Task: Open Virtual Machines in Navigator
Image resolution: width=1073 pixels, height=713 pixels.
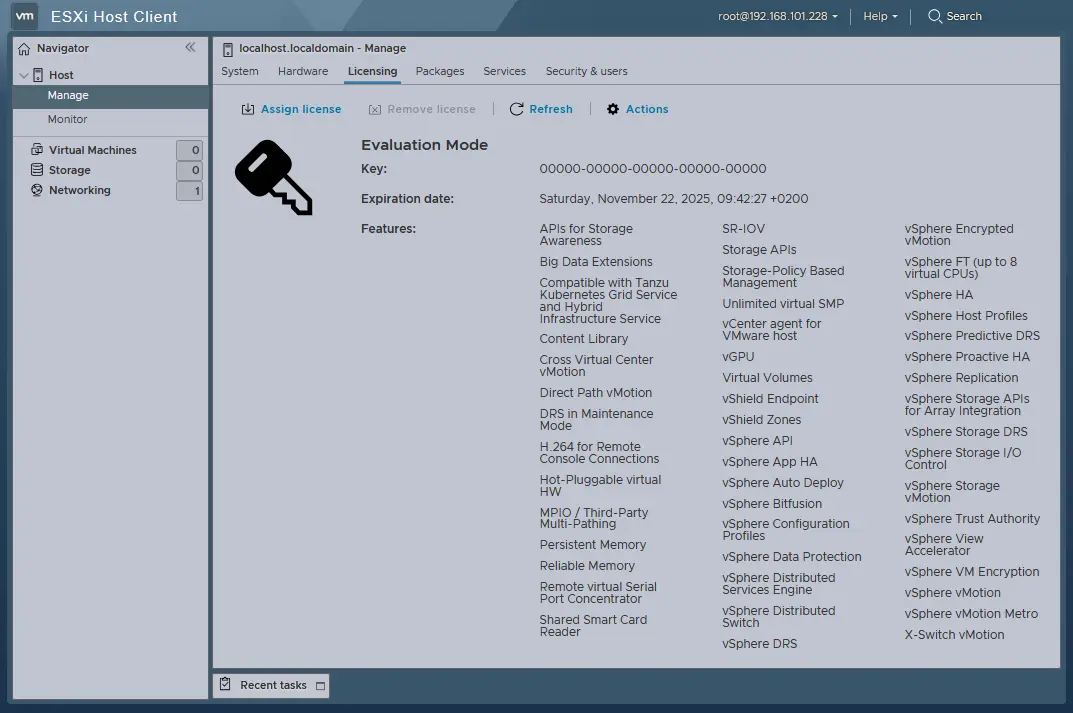Action: [x=92, y=150]
